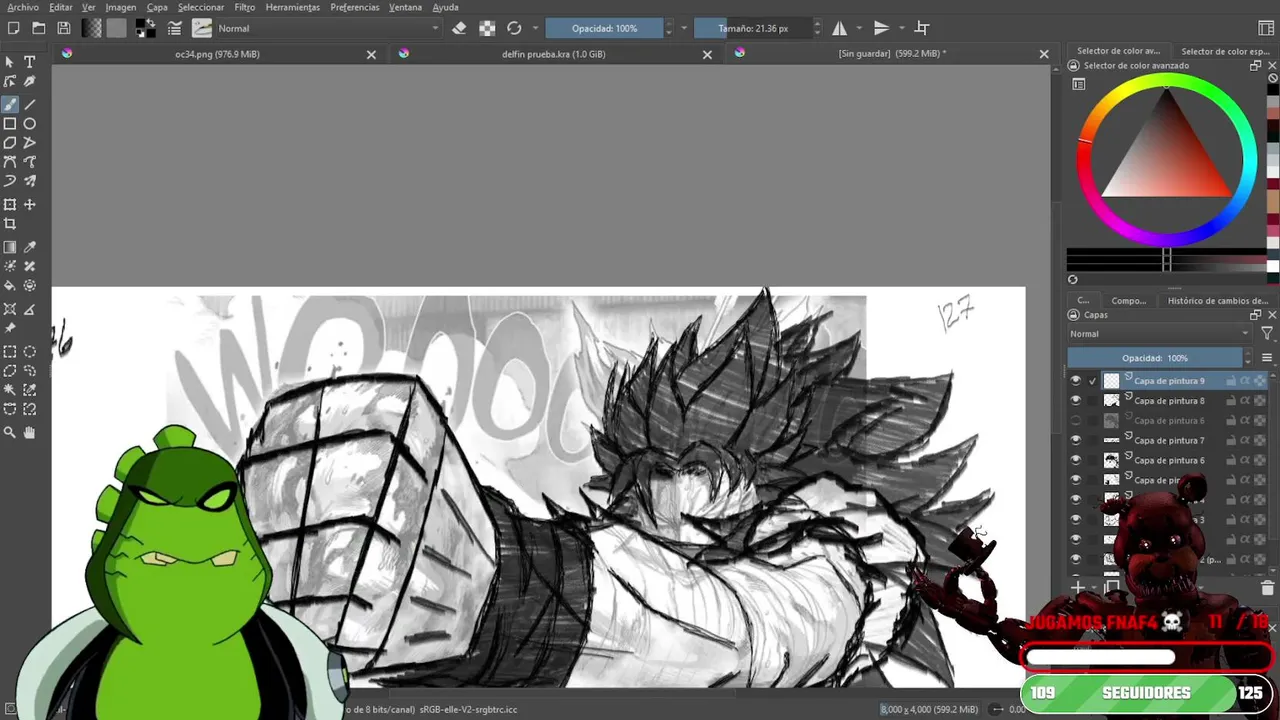Flip canvas horizontally mirror icon

click(x=840, y=28)
